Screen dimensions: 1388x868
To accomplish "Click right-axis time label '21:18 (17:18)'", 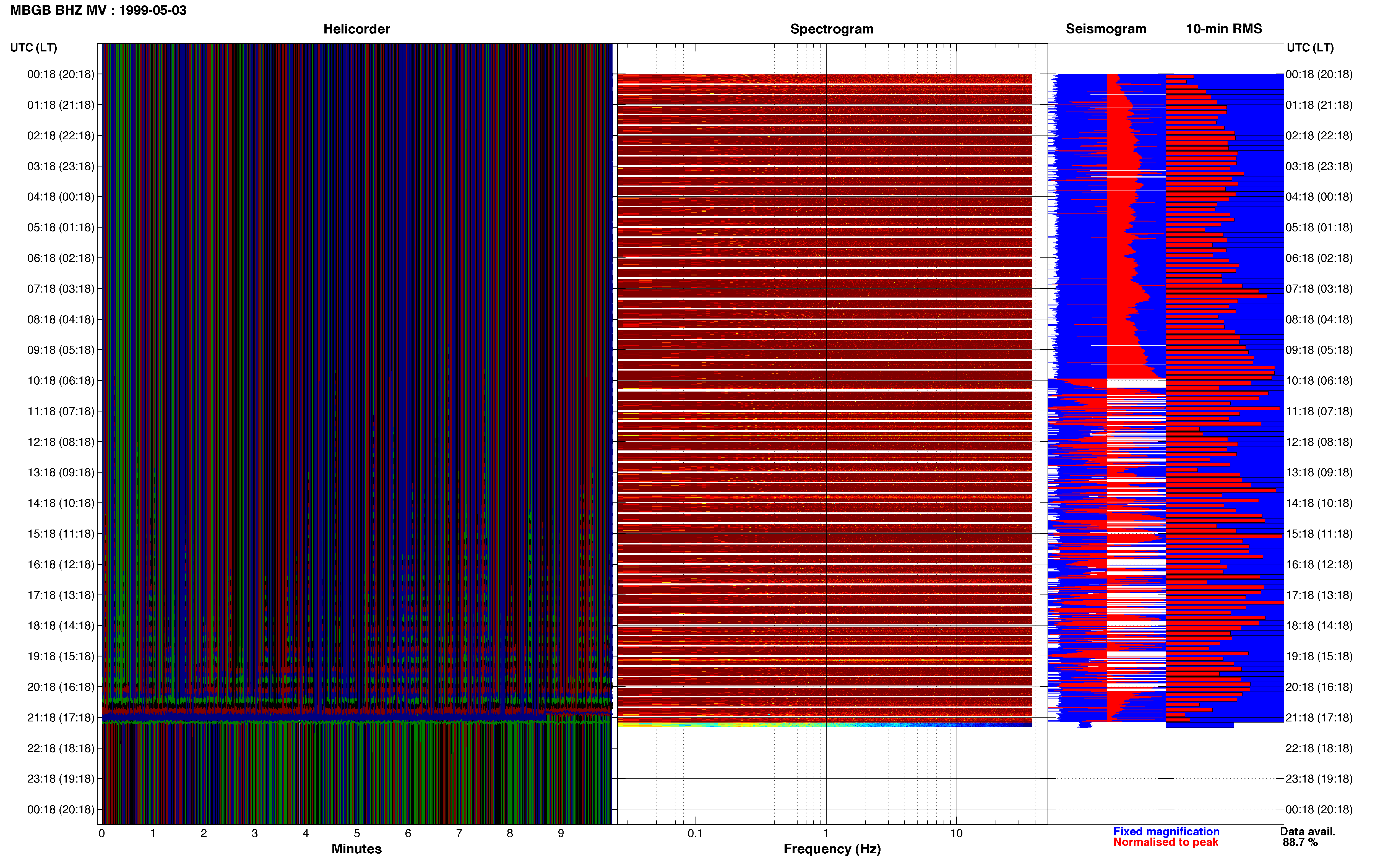I will [1319, 718].
